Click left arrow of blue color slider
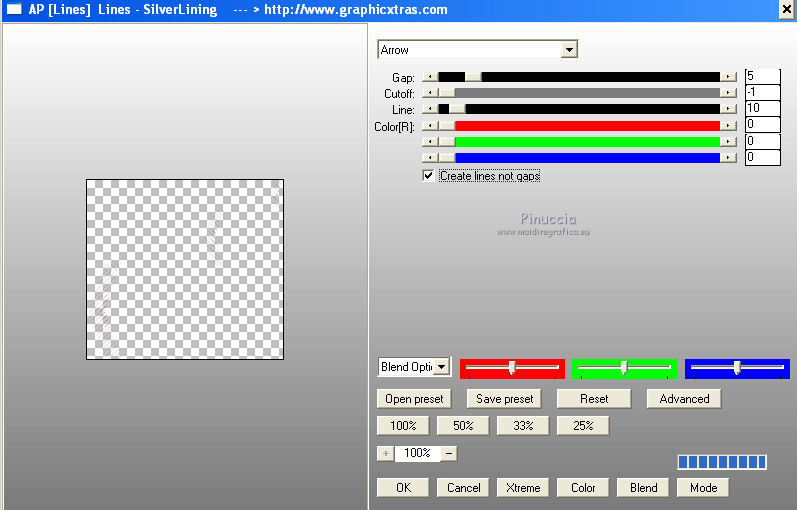 coord(430,158)
